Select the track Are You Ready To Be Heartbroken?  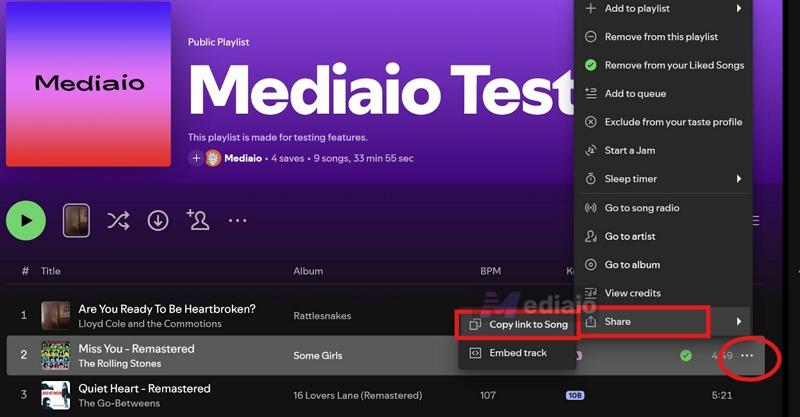(x=167, y=309)
